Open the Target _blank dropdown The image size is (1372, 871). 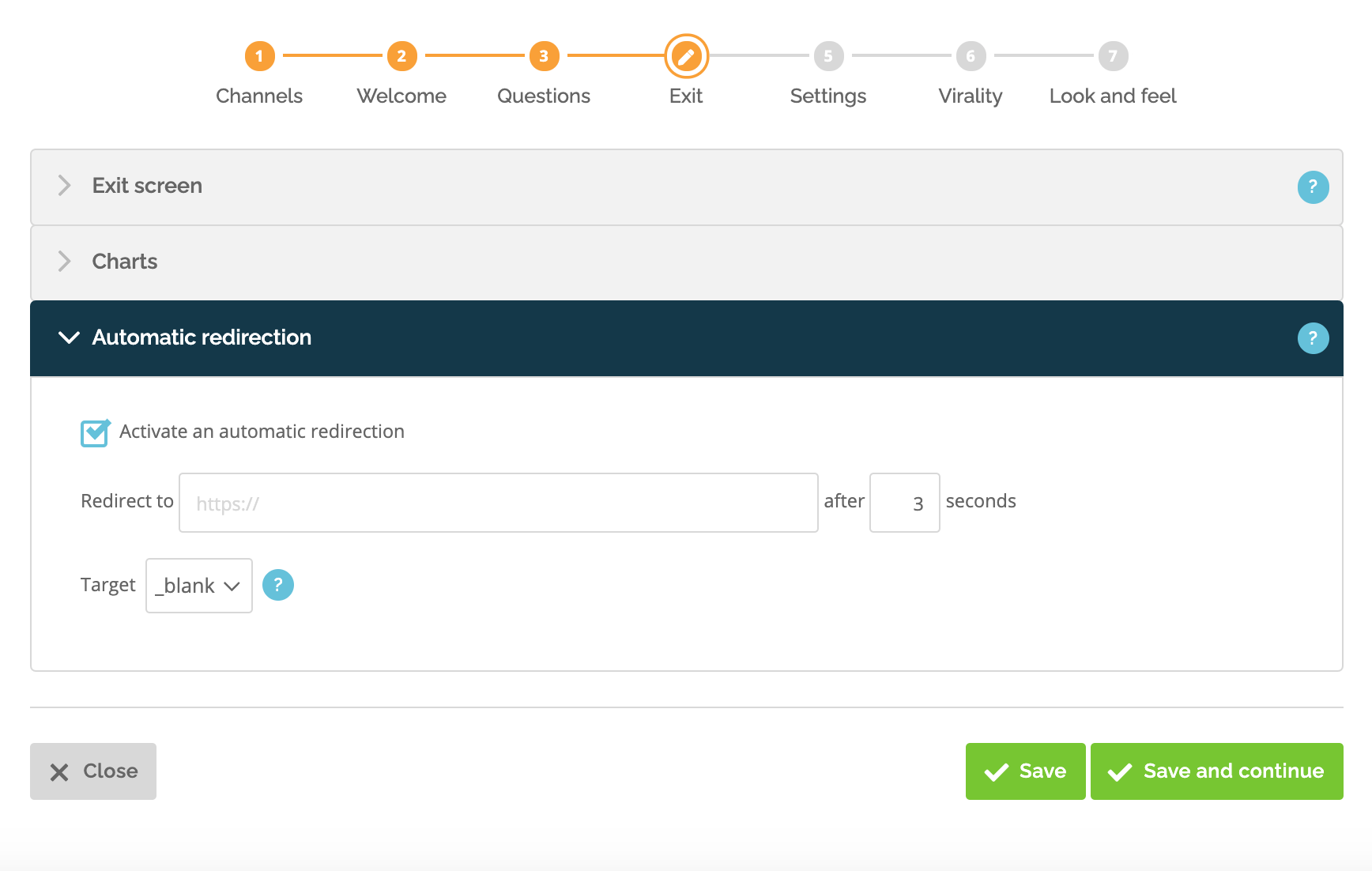[199, 586]
